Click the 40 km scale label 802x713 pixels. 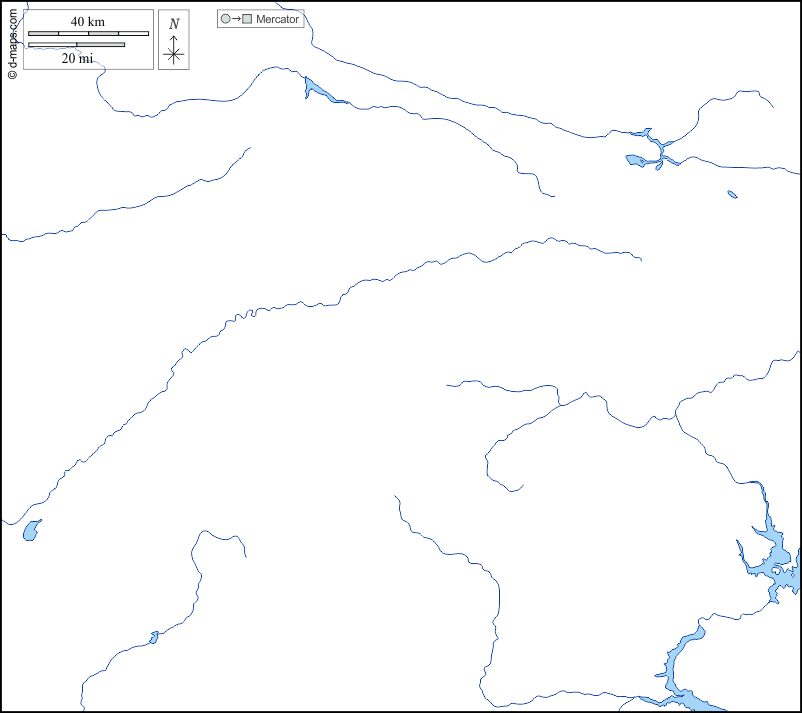88,22
